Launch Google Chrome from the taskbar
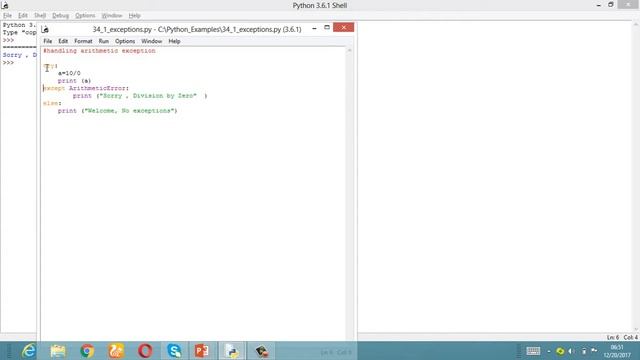640x360 pixels. tap(87, 351)
